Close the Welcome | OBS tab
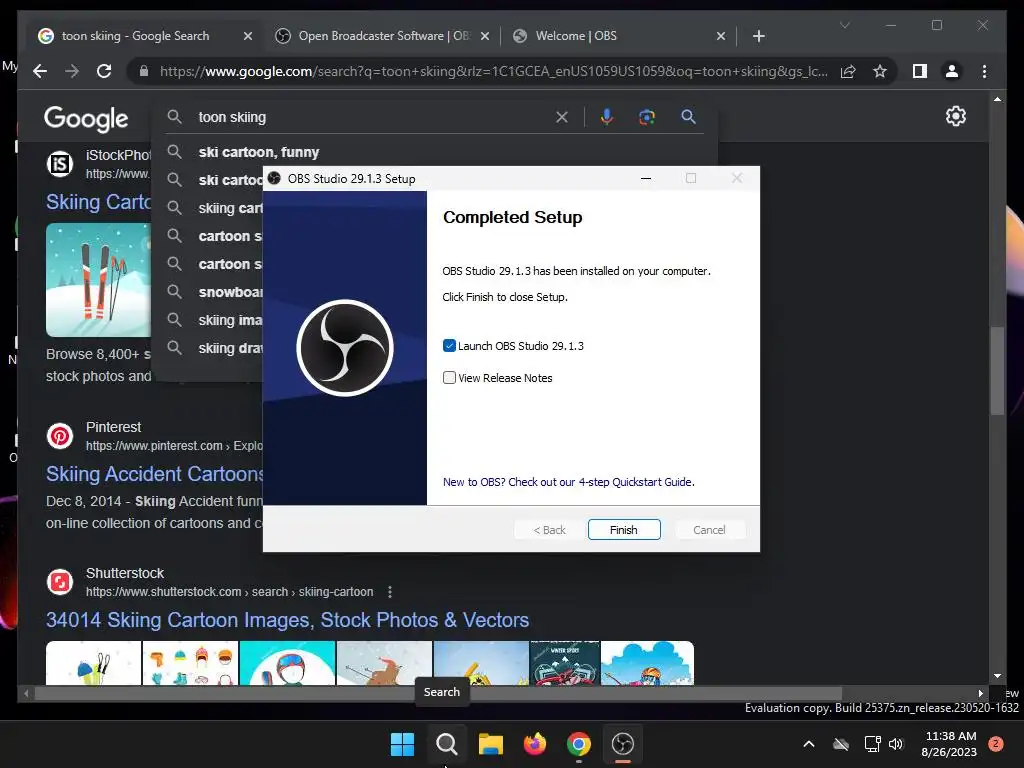The image size is (1024, 768). tap(721, 37)
